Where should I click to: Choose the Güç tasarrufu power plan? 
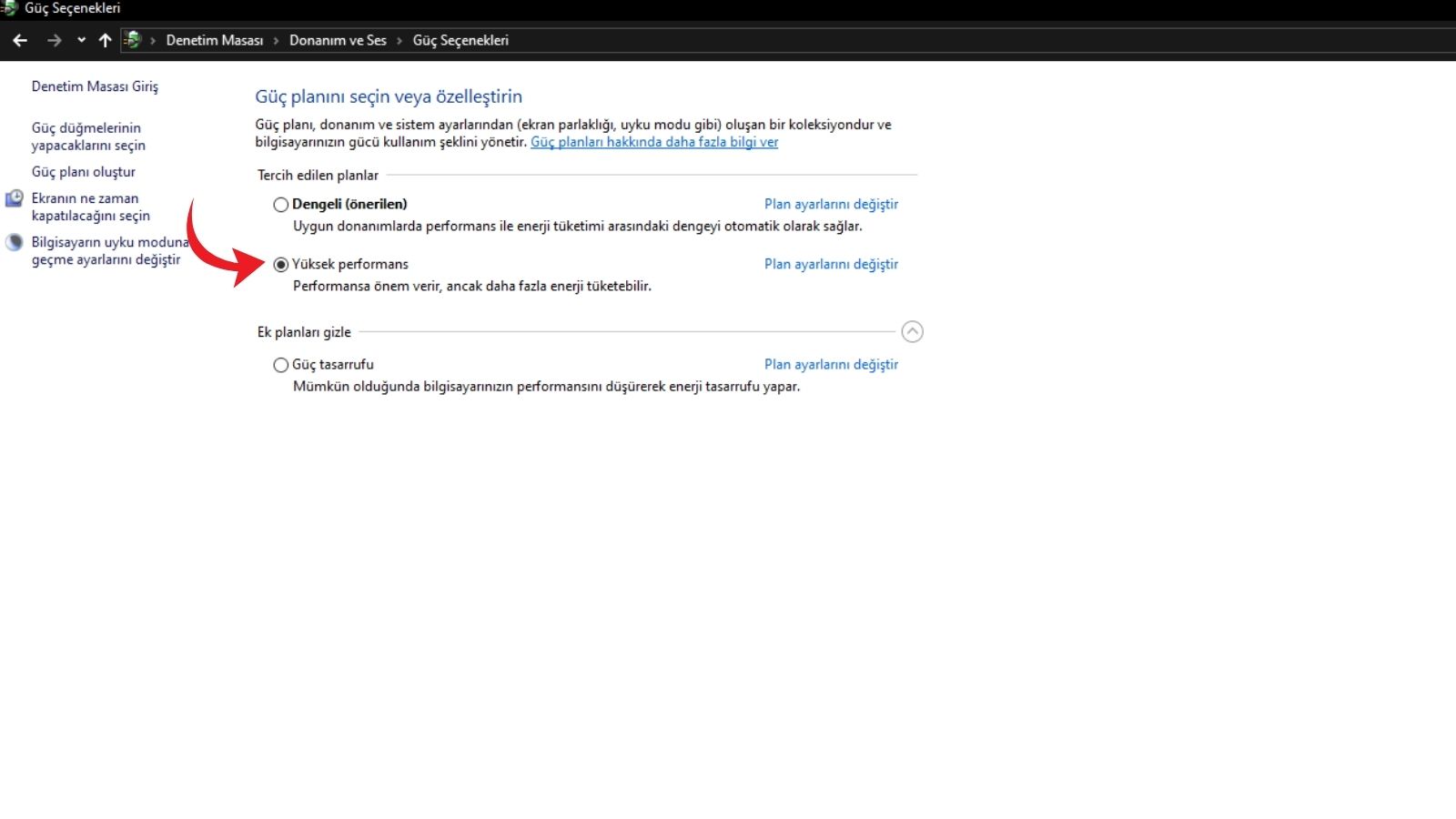281,365
